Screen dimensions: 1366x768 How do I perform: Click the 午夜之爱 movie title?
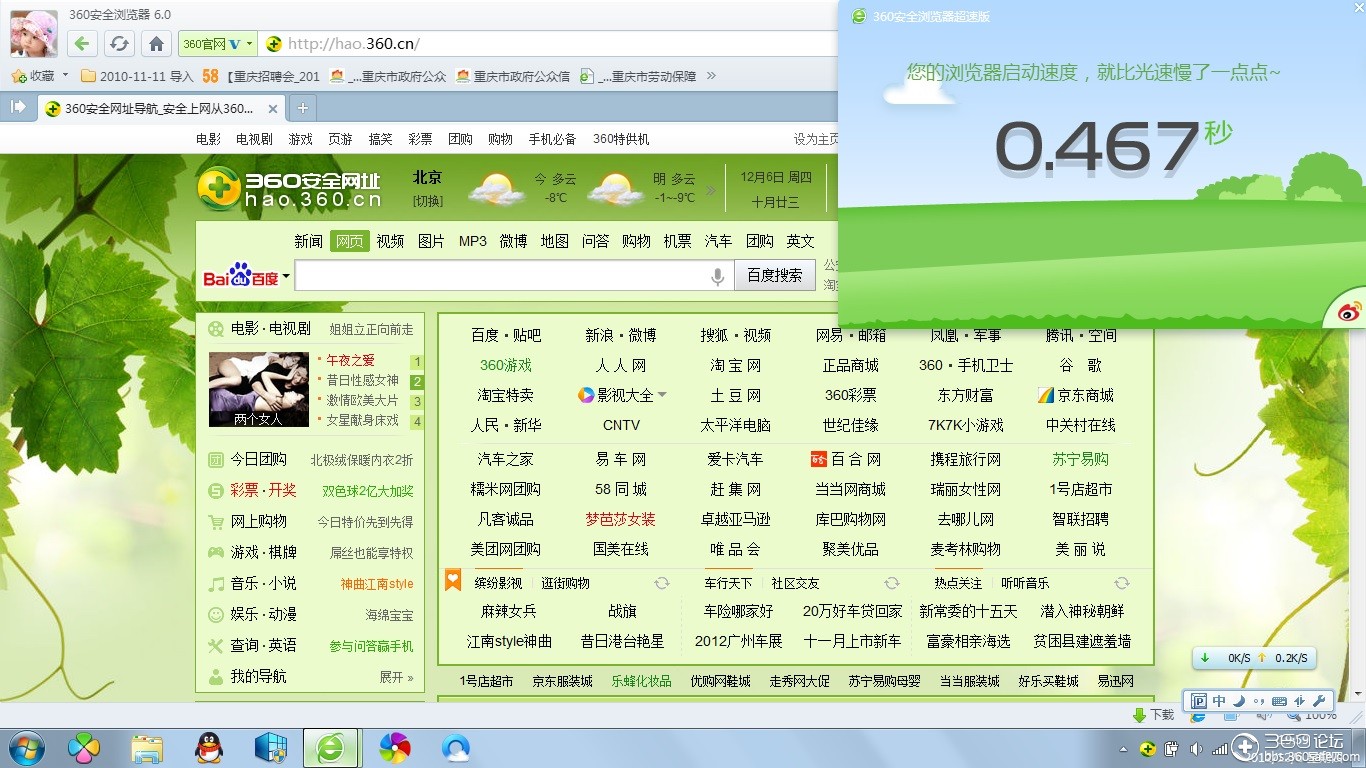click(x=350, y=360)
